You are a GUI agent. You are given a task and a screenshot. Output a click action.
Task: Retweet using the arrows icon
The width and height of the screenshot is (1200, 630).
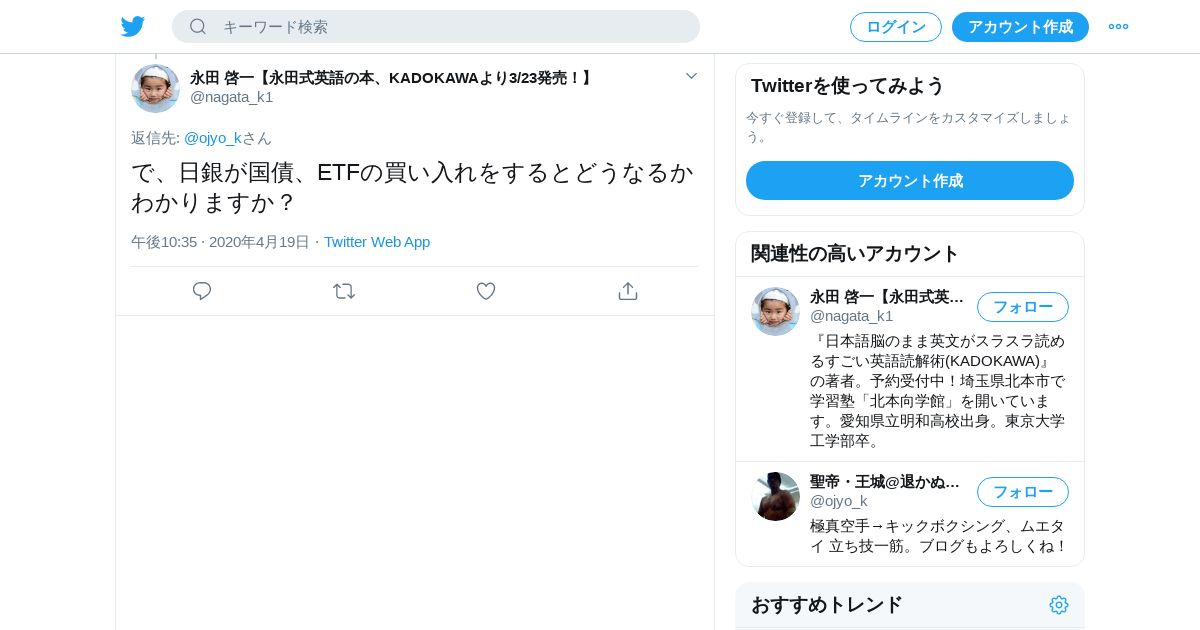pyautogui.click(x=344, y=291)
